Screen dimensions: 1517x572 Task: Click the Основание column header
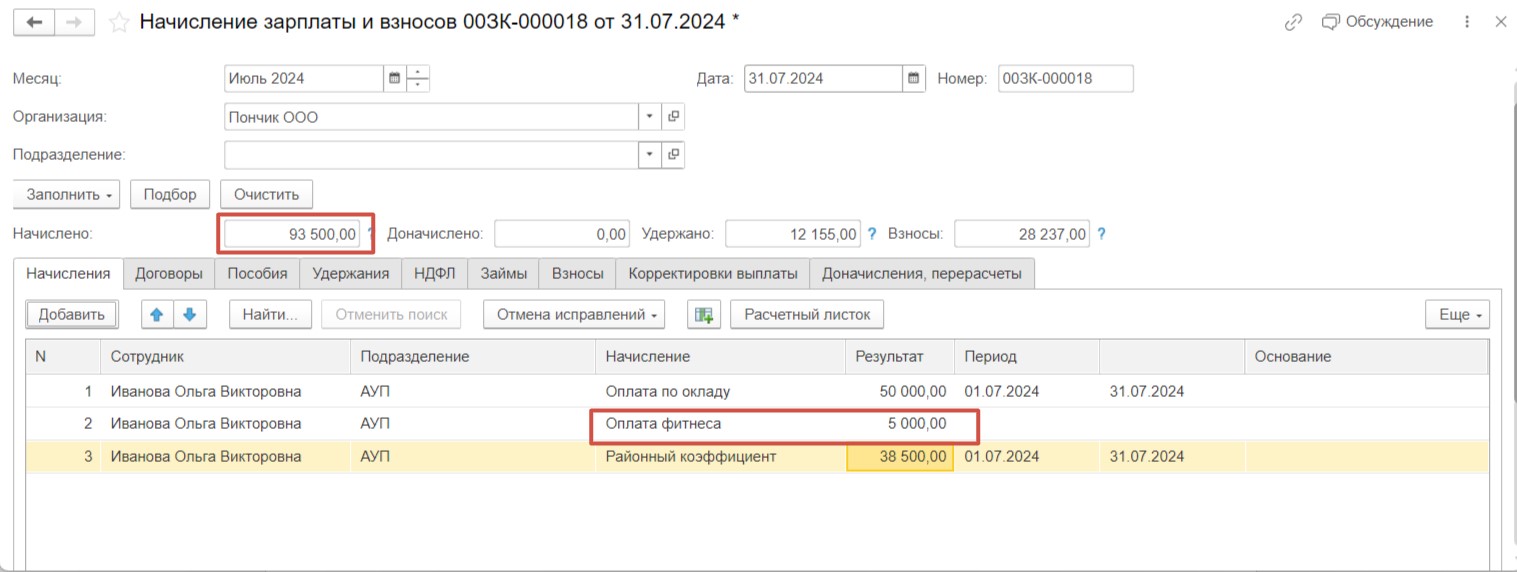(x=1366, y=356)
